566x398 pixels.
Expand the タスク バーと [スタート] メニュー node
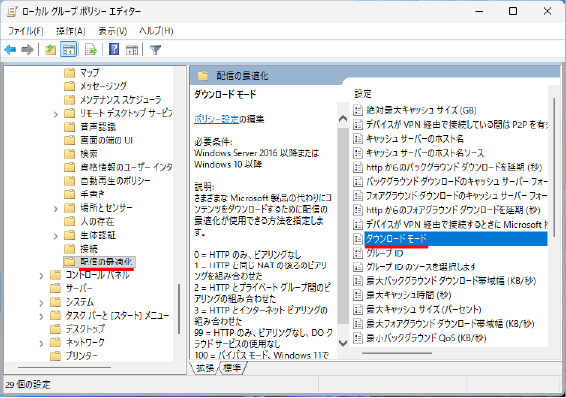coord(41,317)
